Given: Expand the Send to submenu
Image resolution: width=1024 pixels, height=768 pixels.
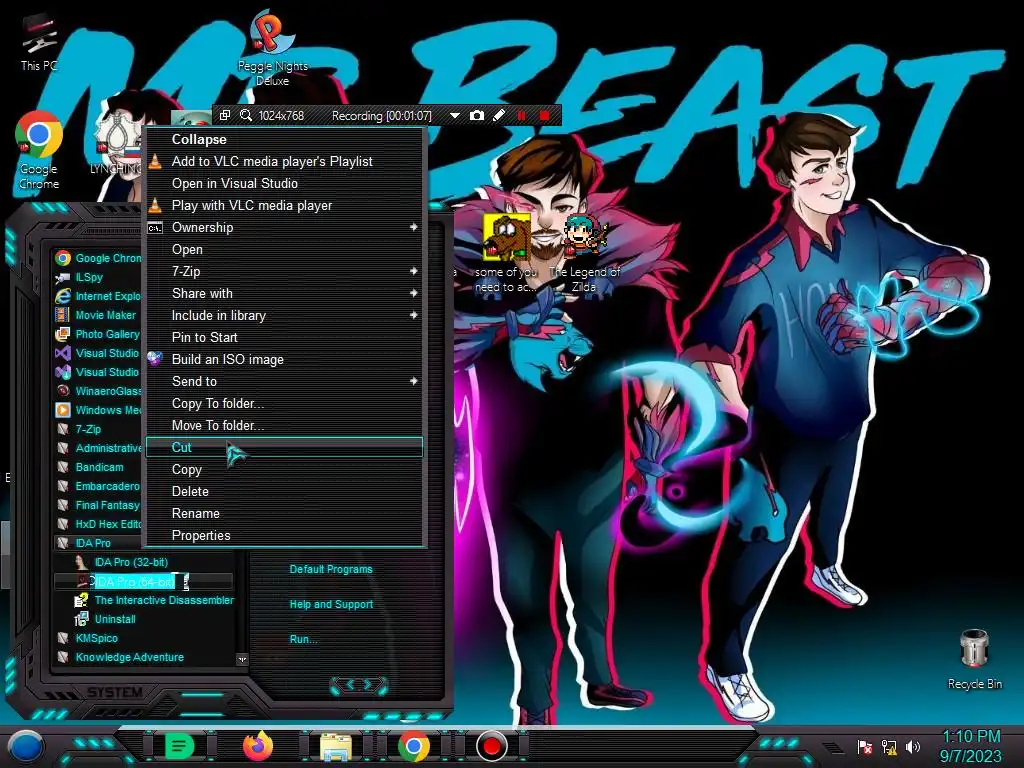Looking at the screenshot, I should pyautogui.click(x=285, y=381).
